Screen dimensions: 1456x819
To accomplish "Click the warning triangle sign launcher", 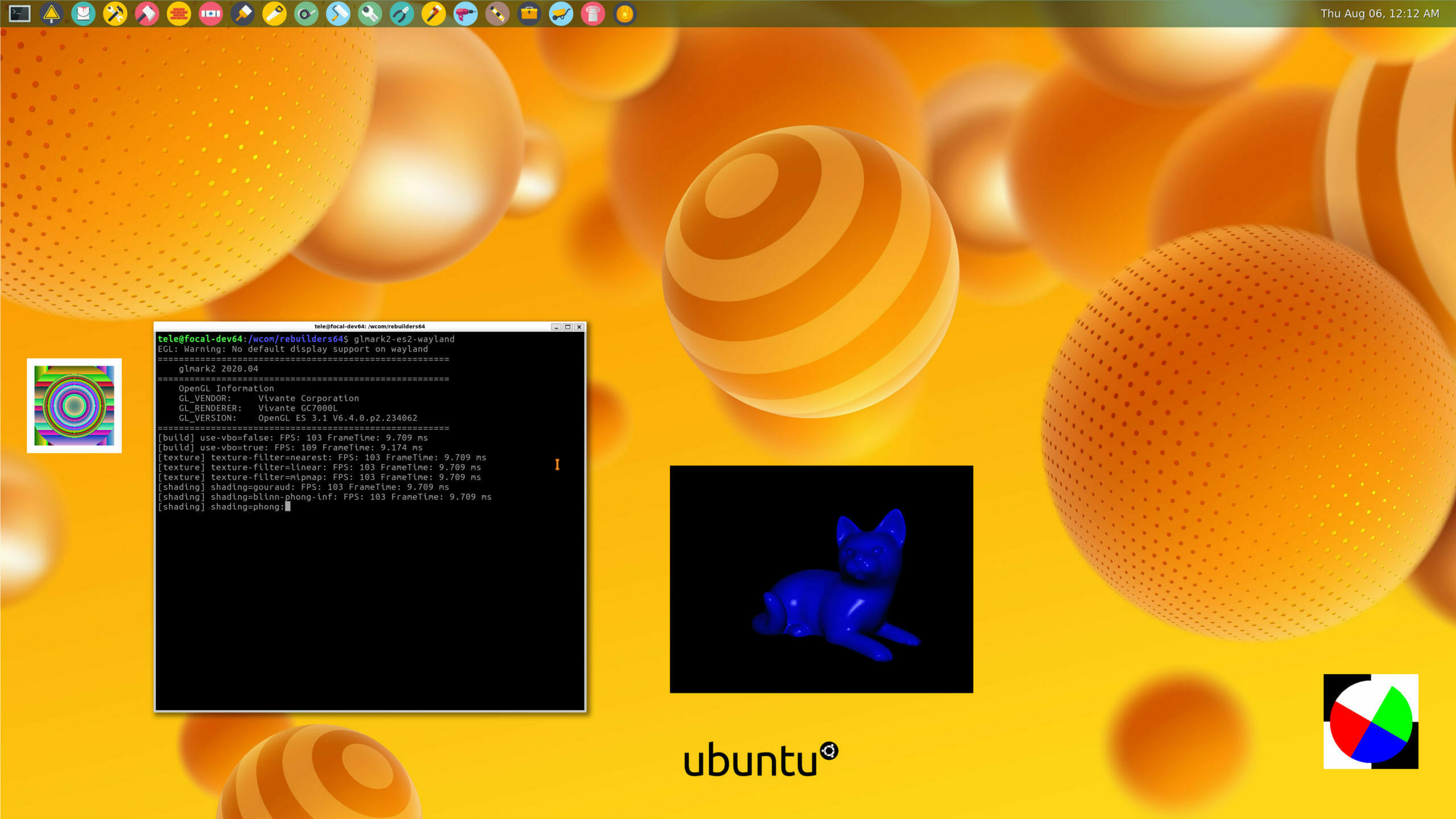I will (x=51, y=14).
